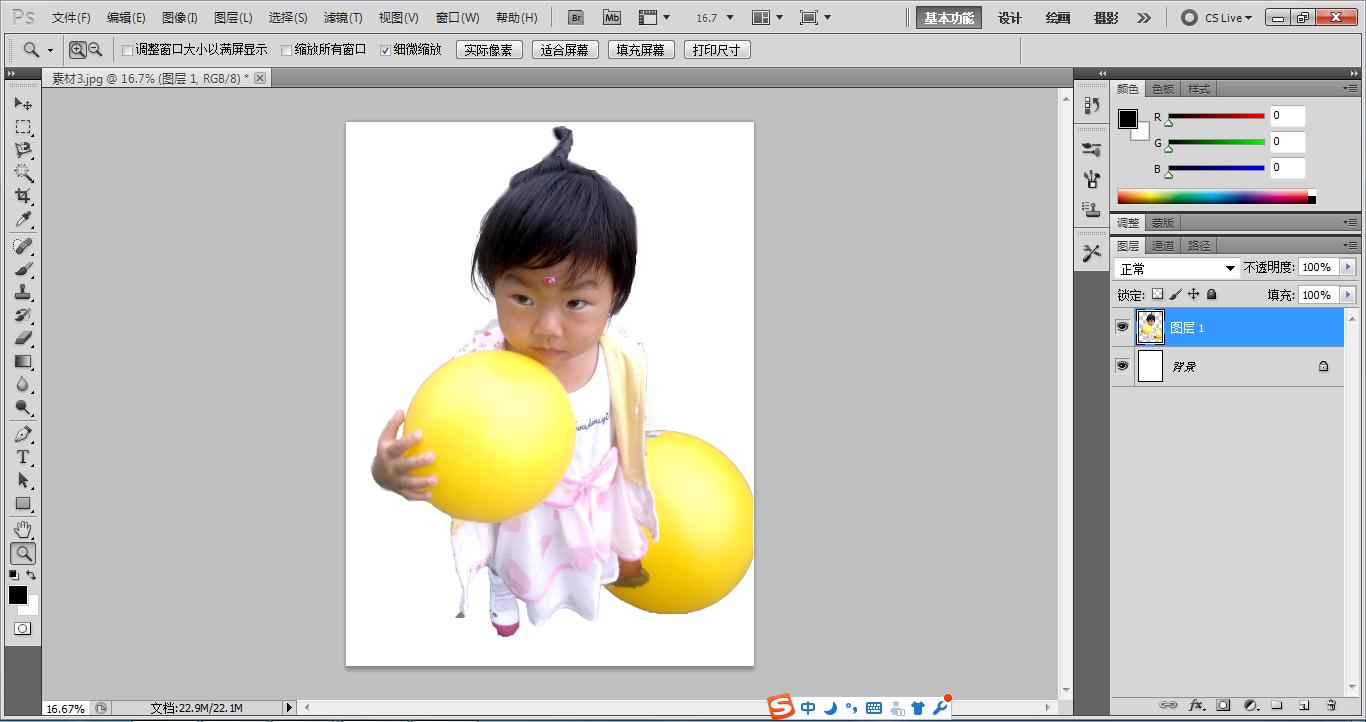Launch Adobe Bridge from the application bar
1366x722 pixels.
(x=576, y=17)
